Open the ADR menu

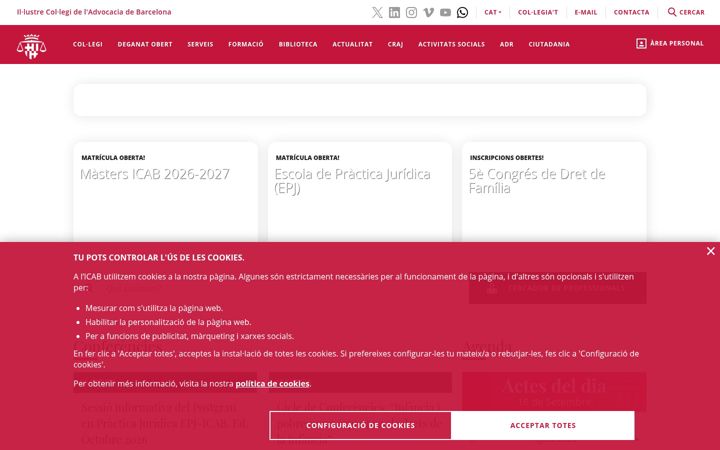pyautogui.click(x=506, y=44)
